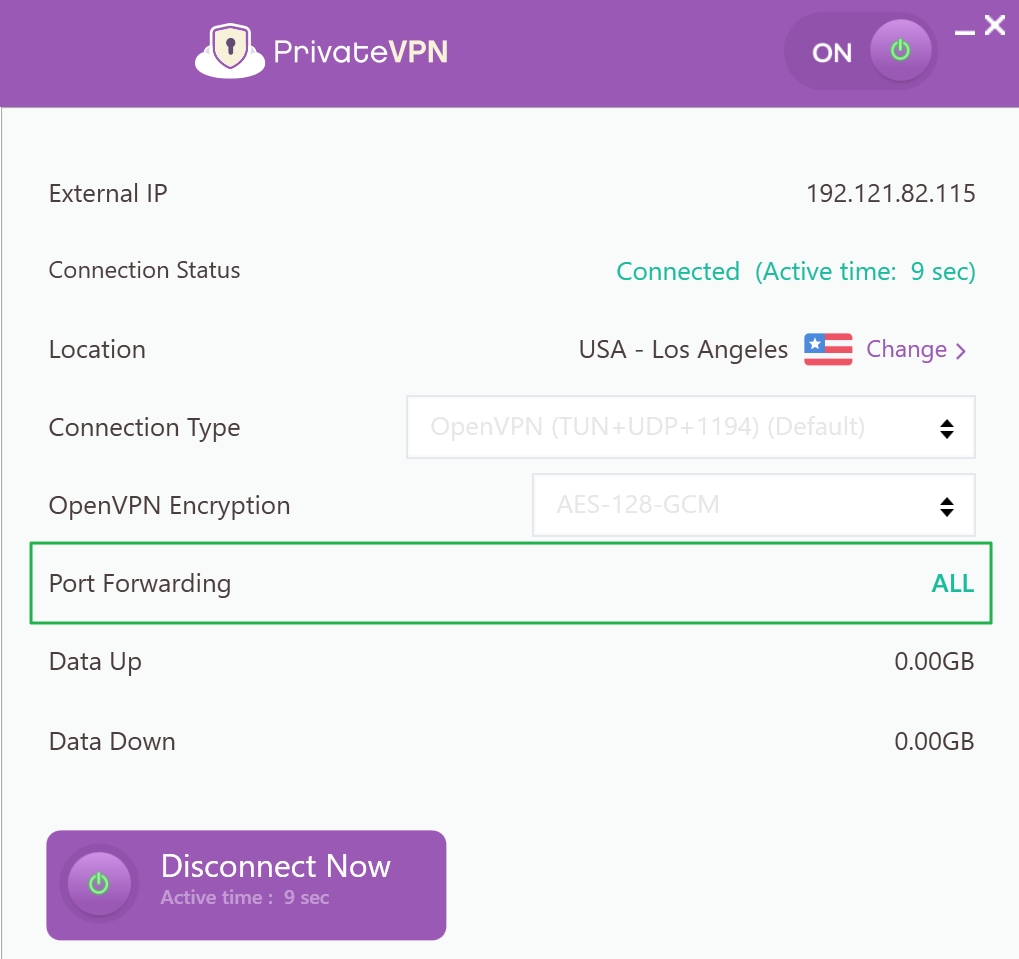Click ALL next to Port Forwarding
Image resolution: width=1019 pixels, height=959 pixels.
951,583
